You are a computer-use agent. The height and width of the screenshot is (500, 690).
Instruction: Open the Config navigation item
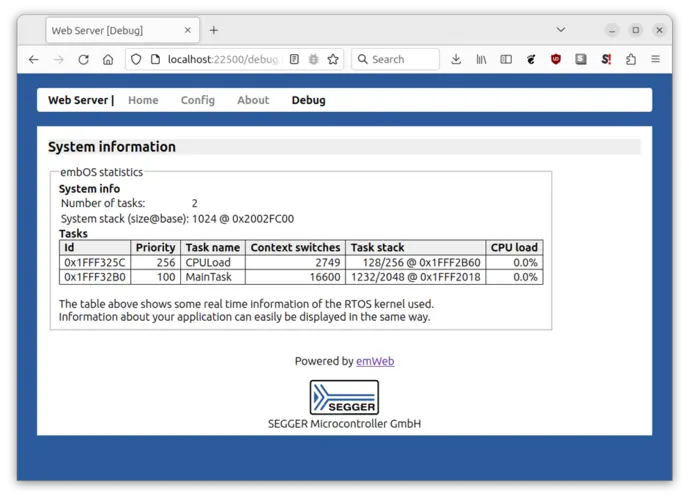pos(198,100)
